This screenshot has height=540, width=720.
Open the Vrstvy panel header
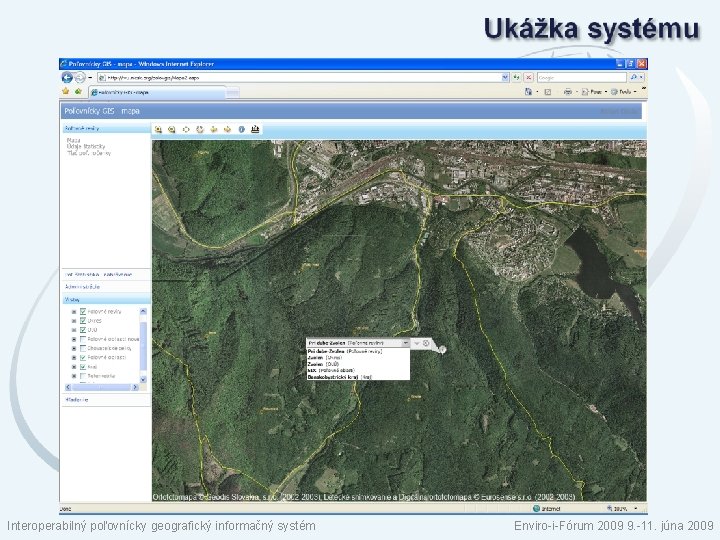(x=106, y=299)
